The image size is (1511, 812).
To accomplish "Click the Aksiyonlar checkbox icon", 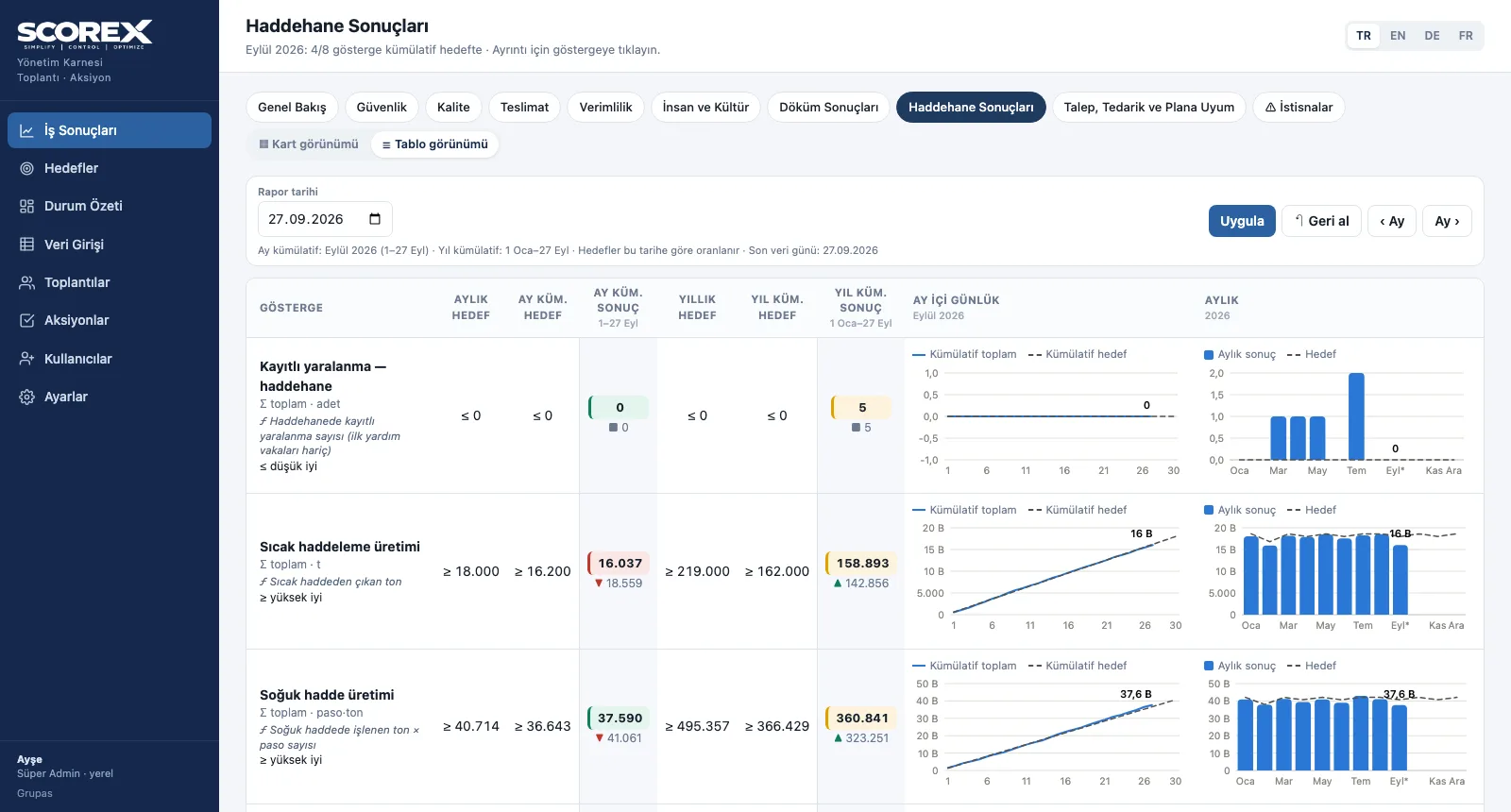I will tap(27, 320).
